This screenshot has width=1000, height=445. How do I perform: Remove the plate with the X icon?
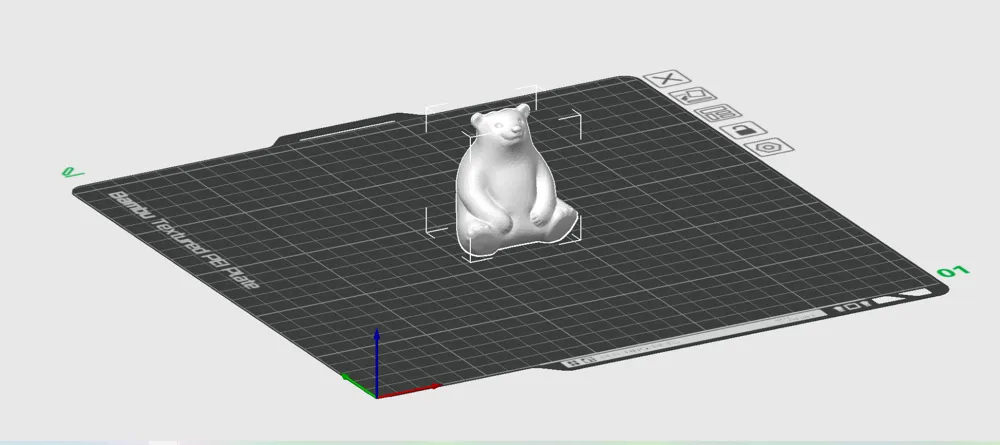(x=667, y=79)
